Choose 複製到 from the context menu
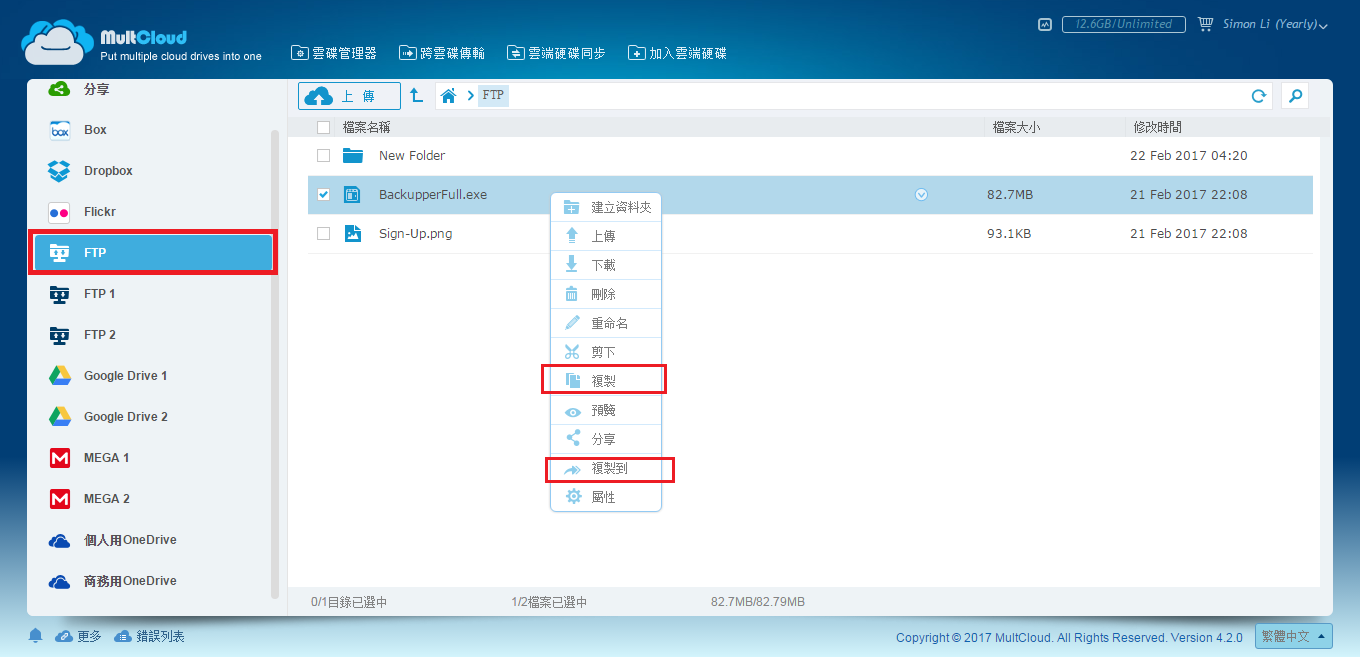Screen dimensions: 1360x657 point(609,468)
